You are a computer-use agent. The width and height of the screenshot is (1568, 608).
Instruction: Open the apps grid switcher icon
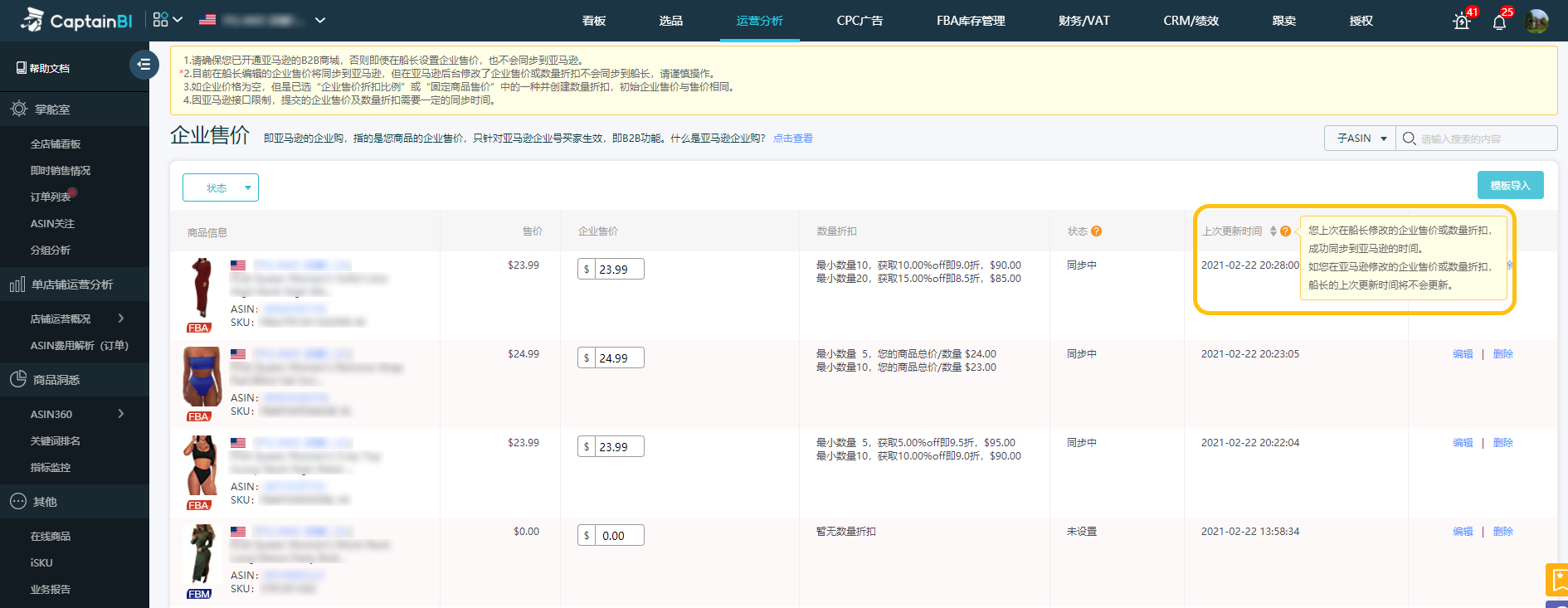tap(161, 19)
